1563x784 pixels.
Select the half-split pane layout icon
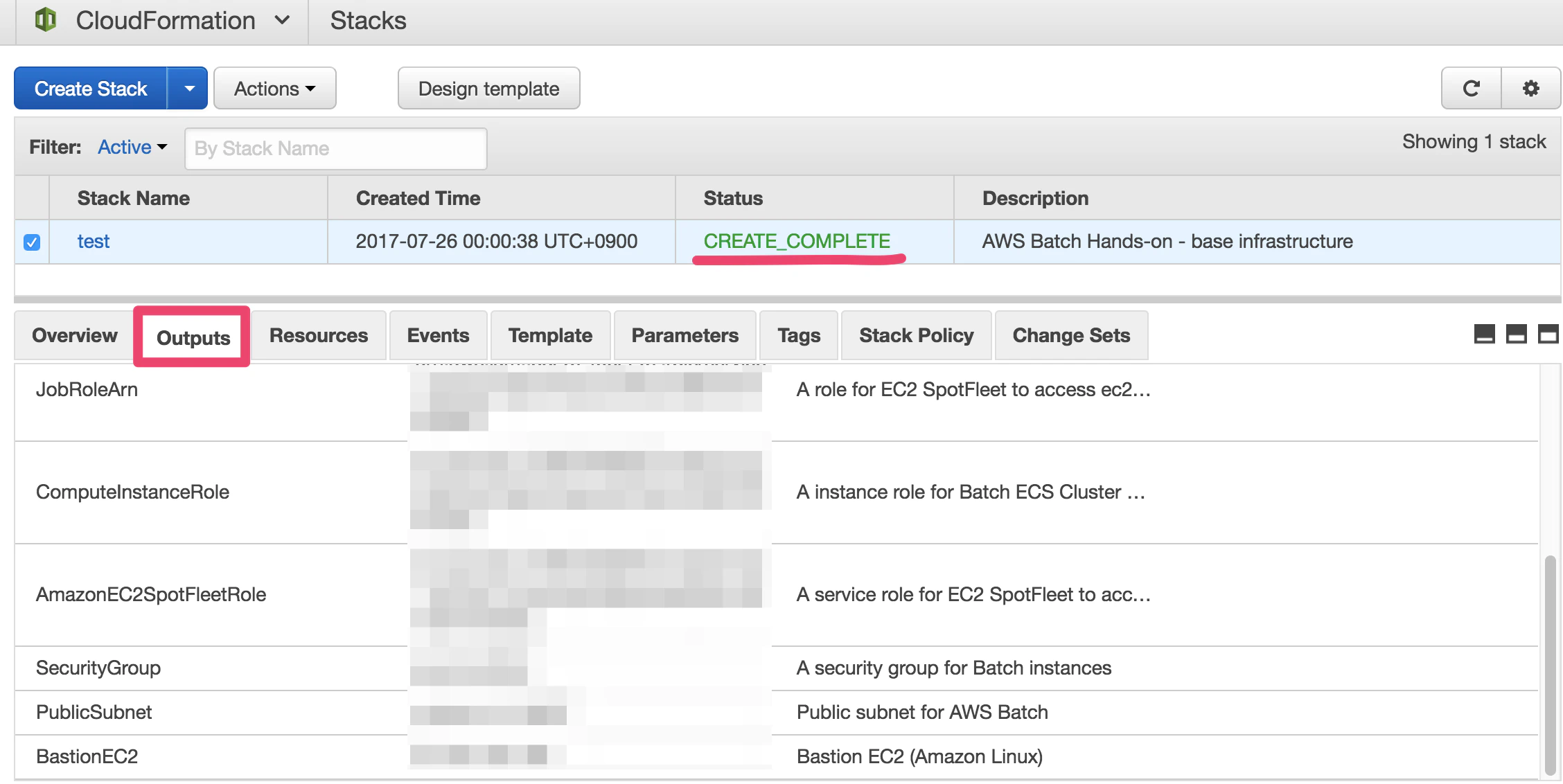(x=1516, y=335)
